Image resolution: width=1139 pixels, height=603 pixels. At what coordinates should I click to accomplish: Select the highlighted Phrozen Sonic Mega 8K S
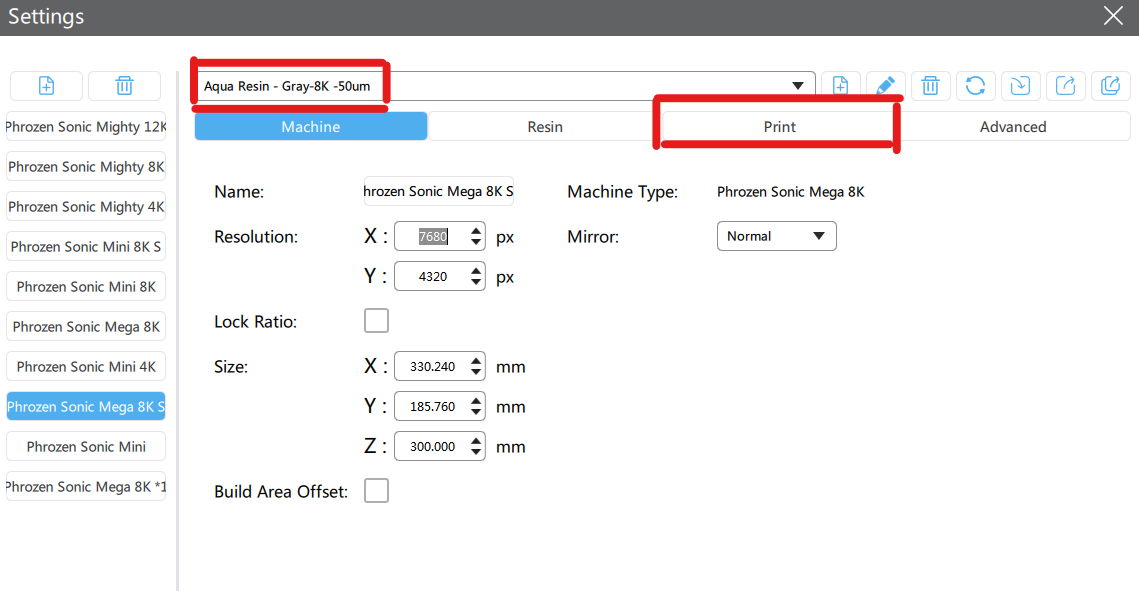click(x=86, y=406)
